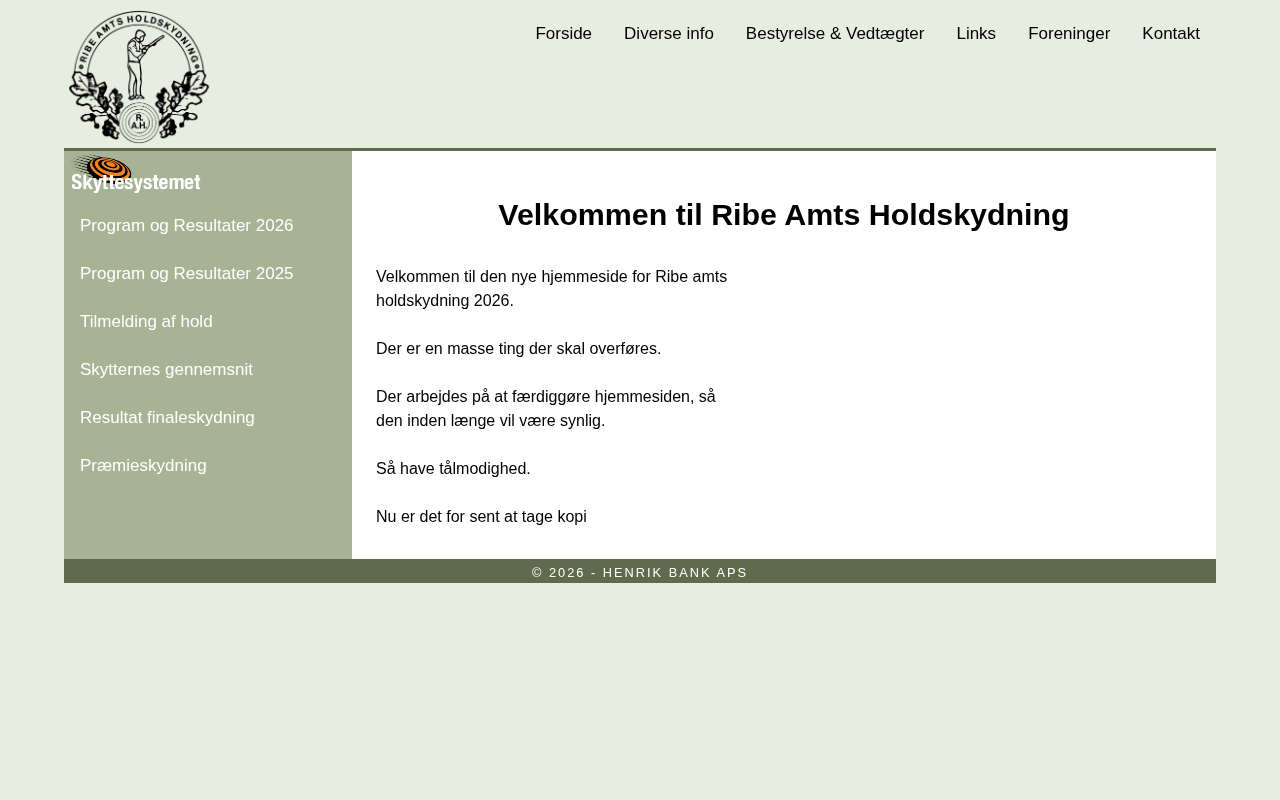Open the Links menu item
1280x800 pixels.
pyautogui.click(x=976, y=34)
